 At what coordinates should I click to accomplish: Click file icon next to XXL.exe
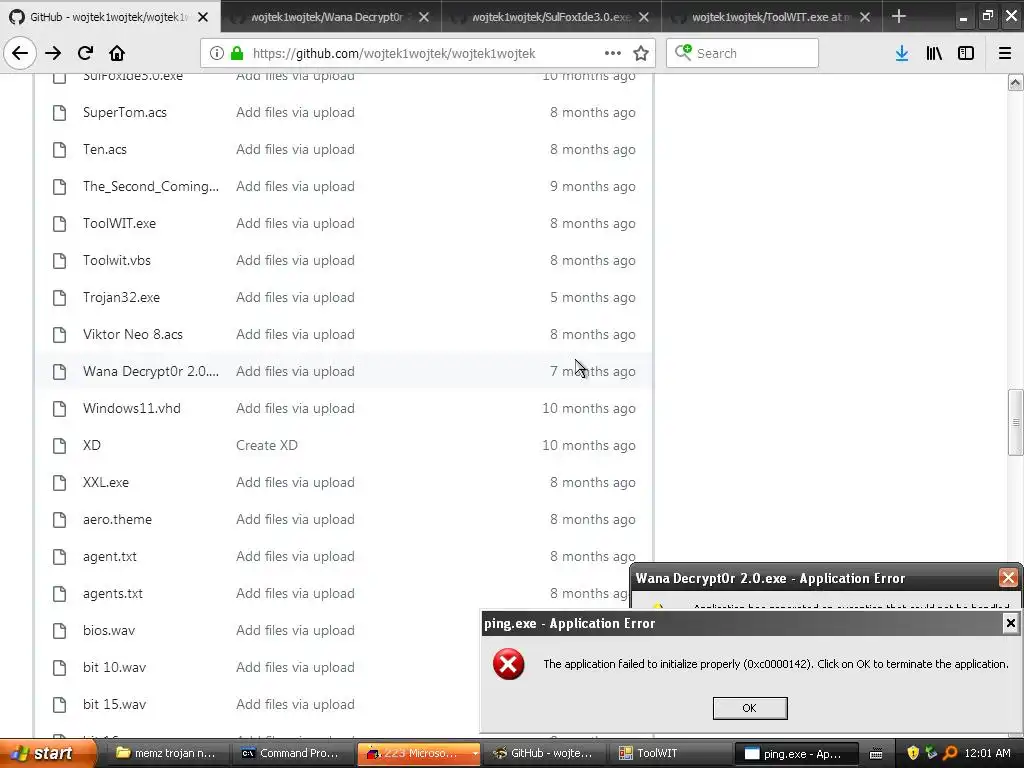coord(59,482)
